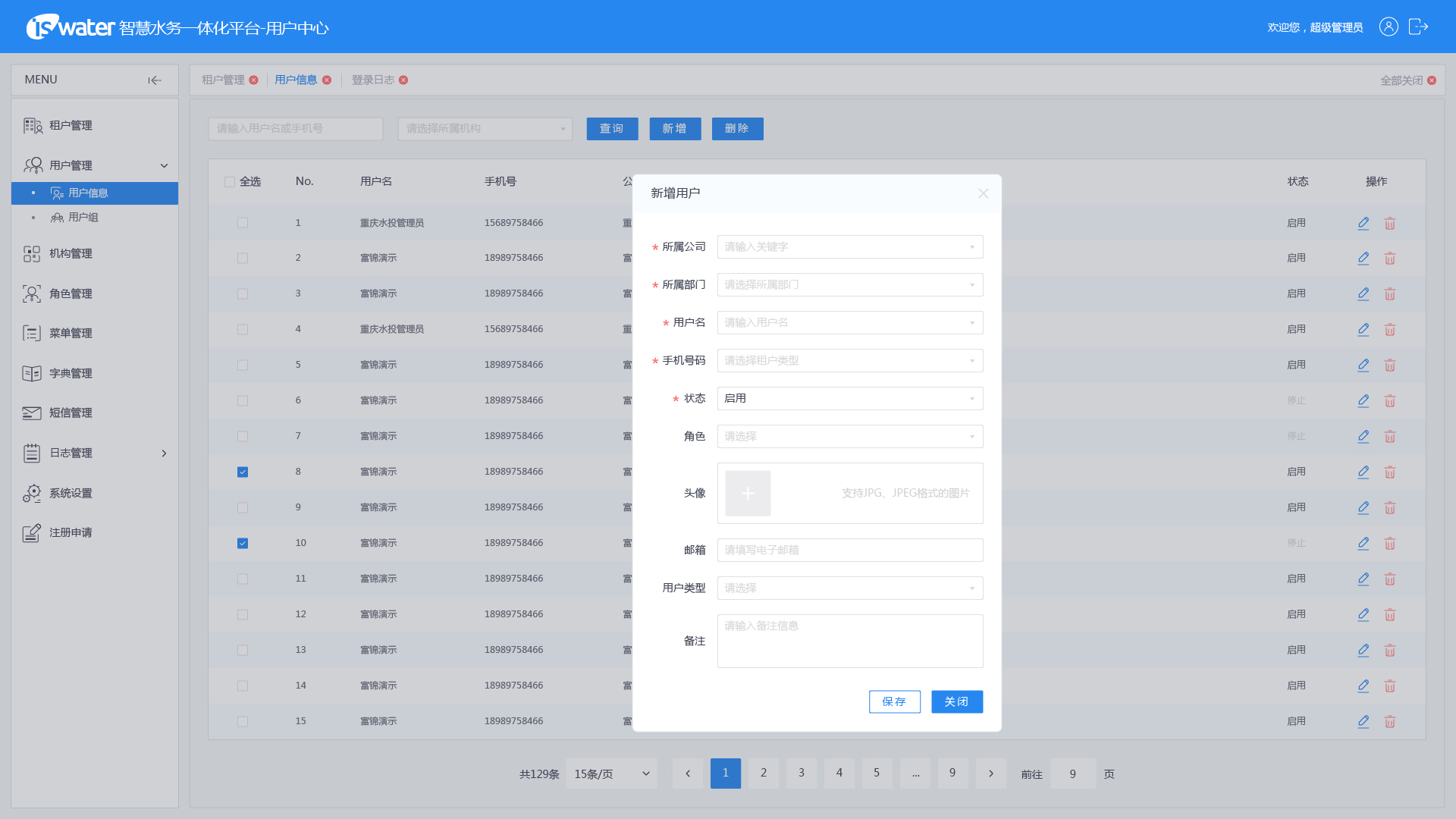Expand the 日志管理 submenu chevron
This screenshot has height=819, width=1456.
click(164, 453)
